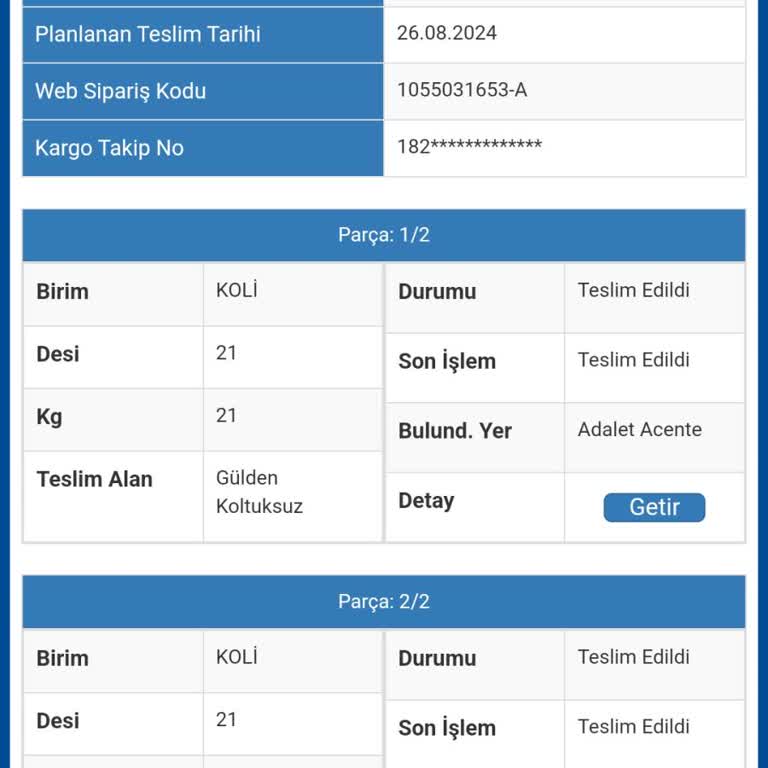Click Durumu Teslim Edildi in second part
The image size is (768, 768).
coord(634,657)
